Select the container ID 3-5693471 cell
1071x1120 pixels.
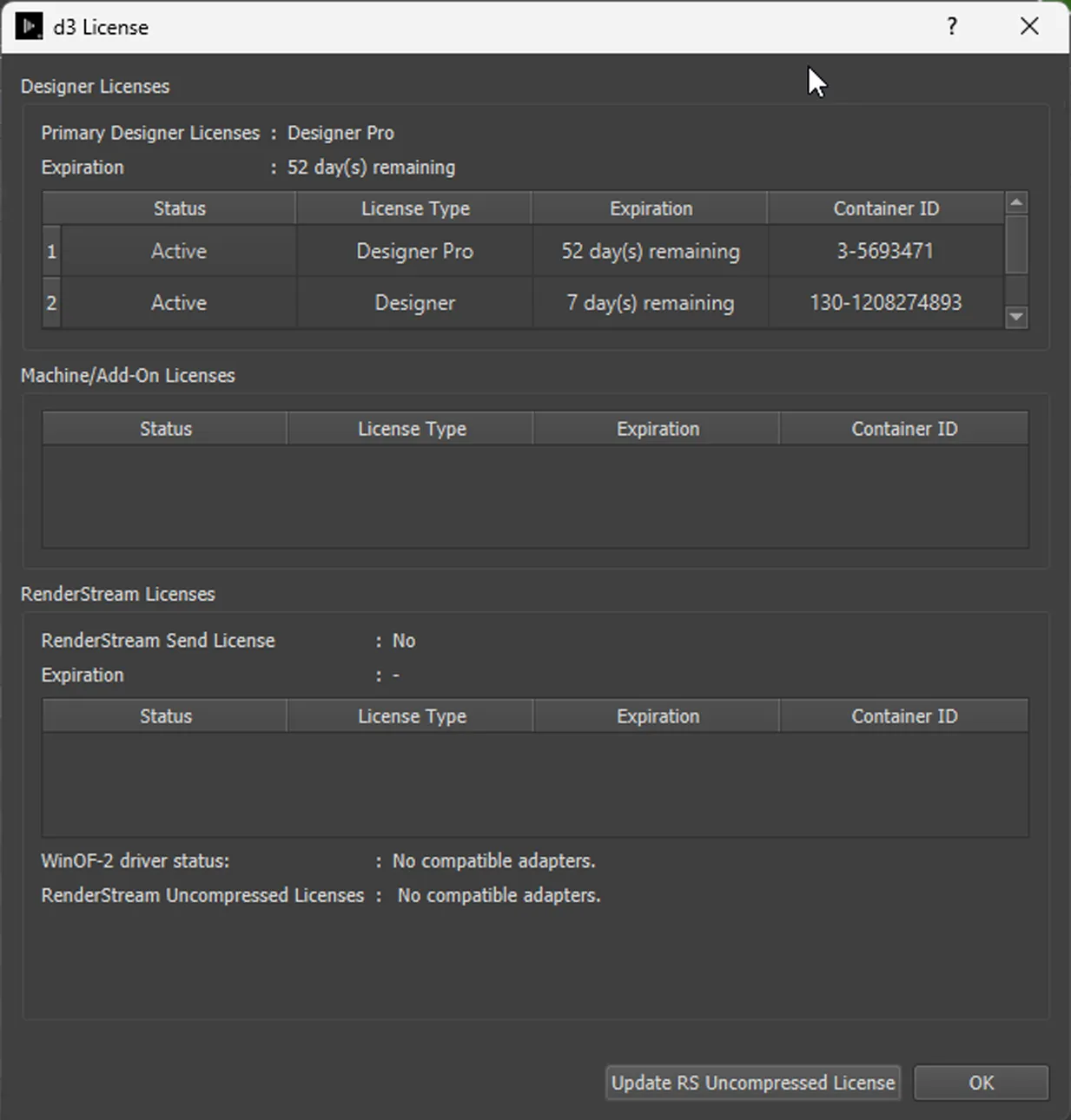885,252
